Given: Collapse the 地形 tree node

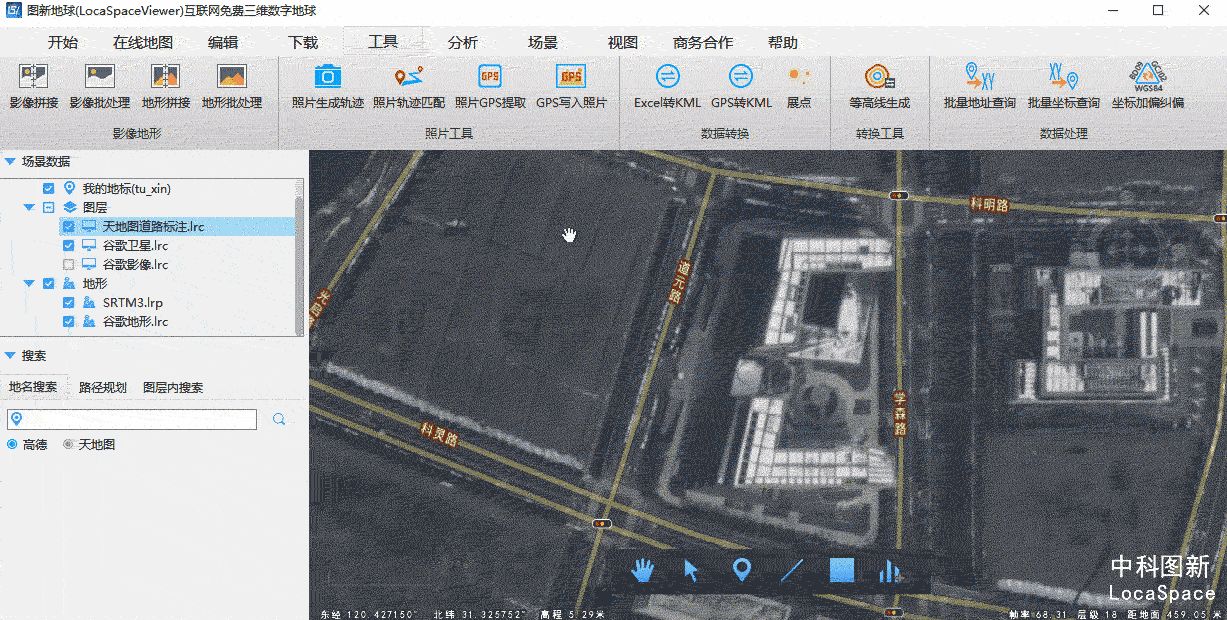Looking at the screenshot, I should (29, 284).
